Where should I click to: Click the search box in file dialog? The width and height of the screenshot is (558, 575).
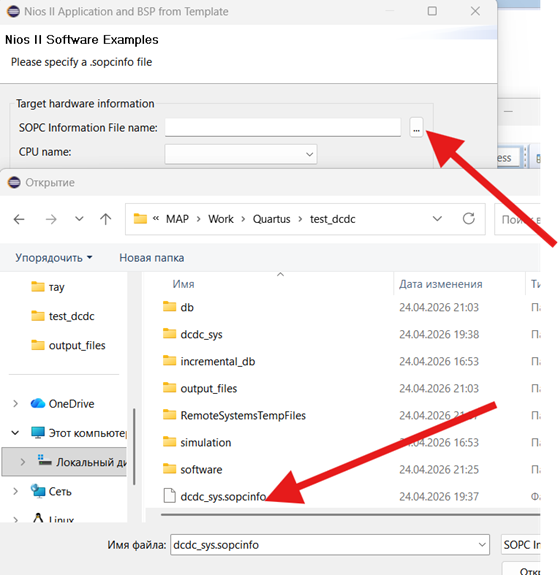click(517, 219)
